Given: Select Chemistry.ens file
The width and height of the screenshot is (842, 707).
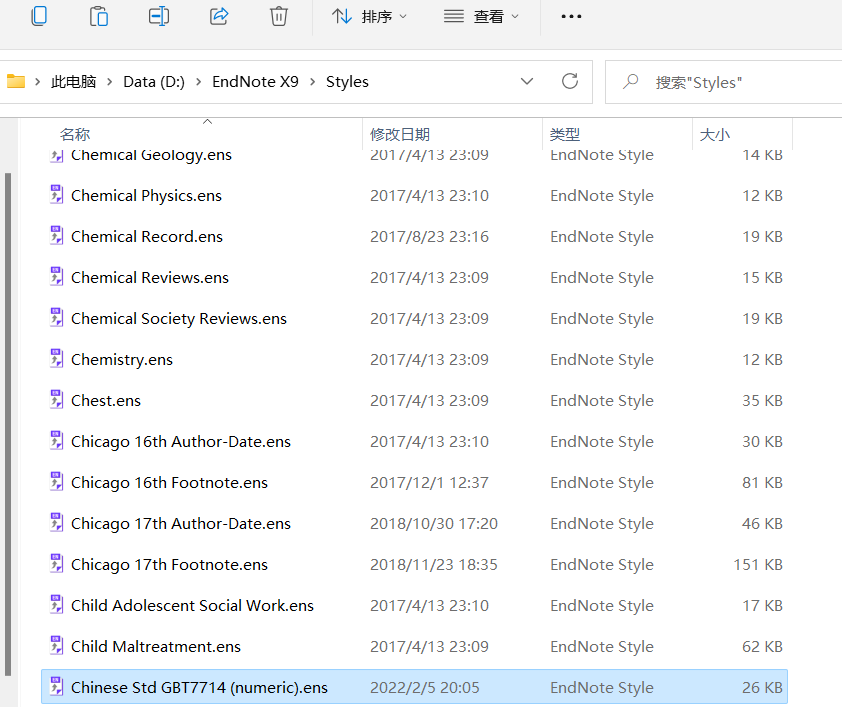Looking at the screenshot, I should click(414, 360).
